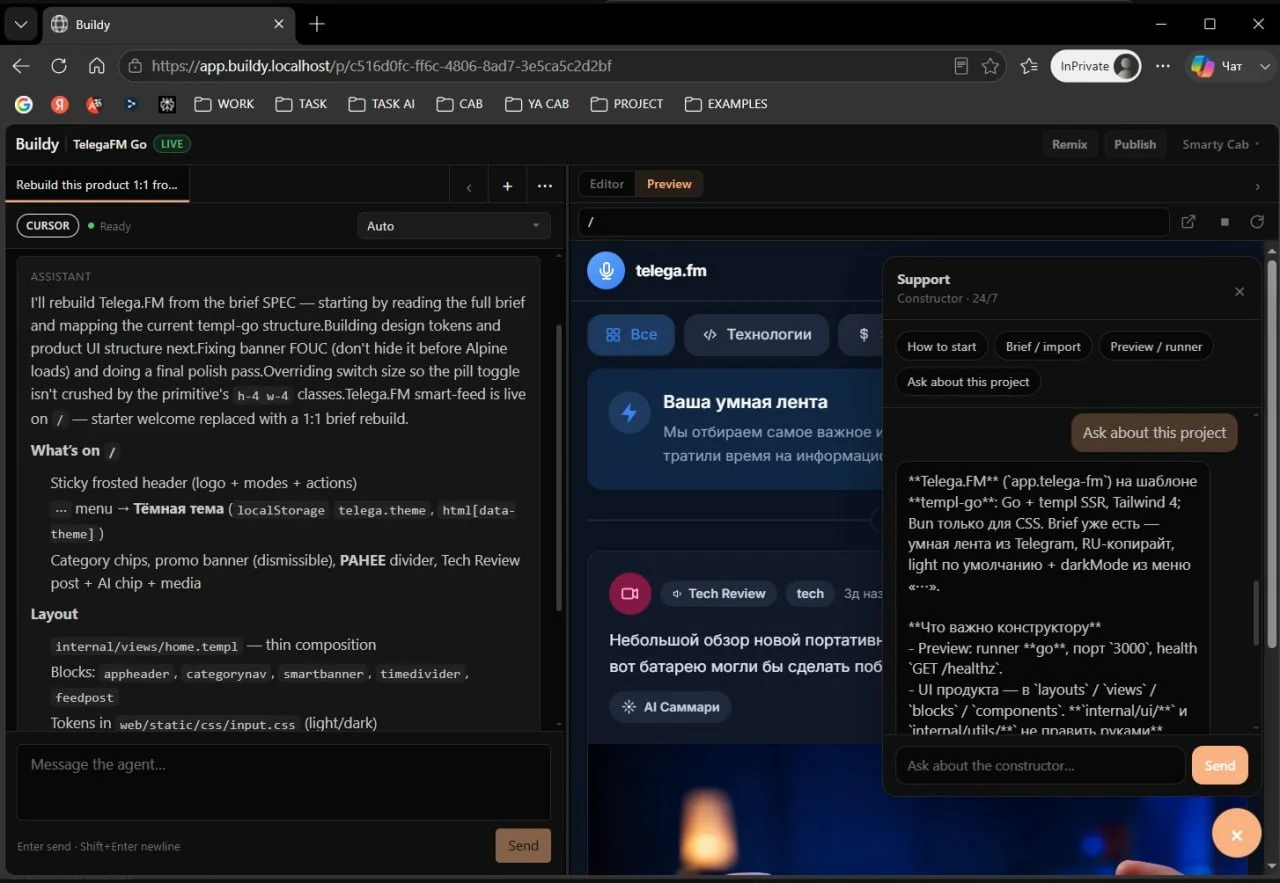Image resolution: width=1280 pixels, height=883 pixels.
Task: Stop the preview runner
Action: tap(1224, 222)
